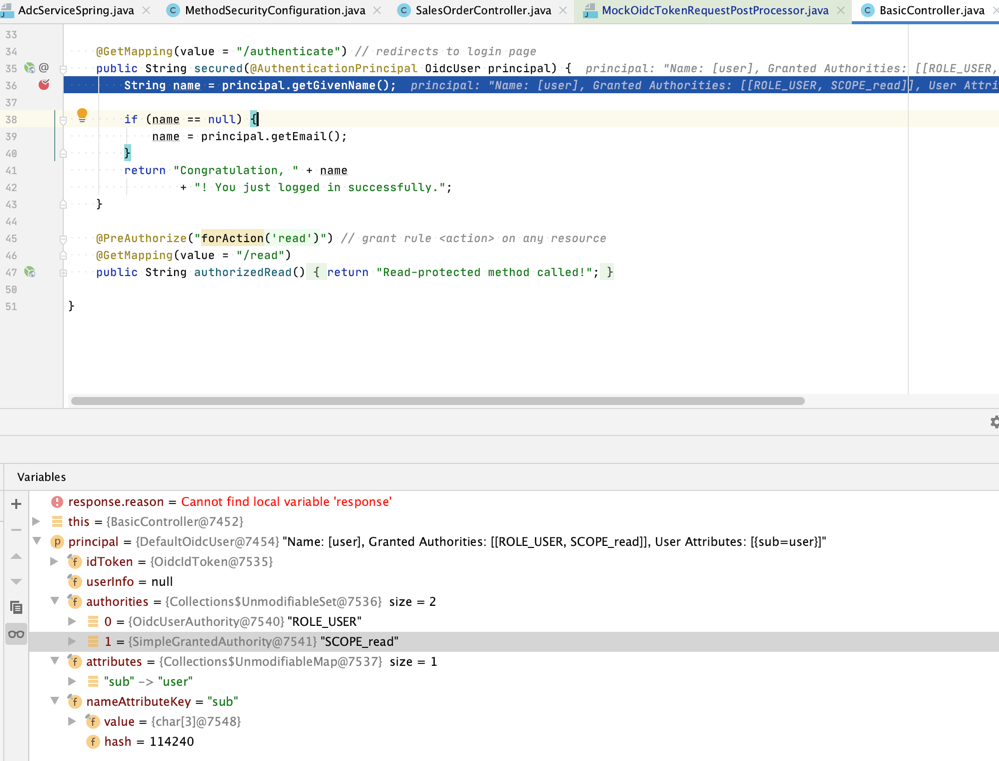Click the duplicate watch icon
Screen dimensions: 999x761
(x=15, y=607)
